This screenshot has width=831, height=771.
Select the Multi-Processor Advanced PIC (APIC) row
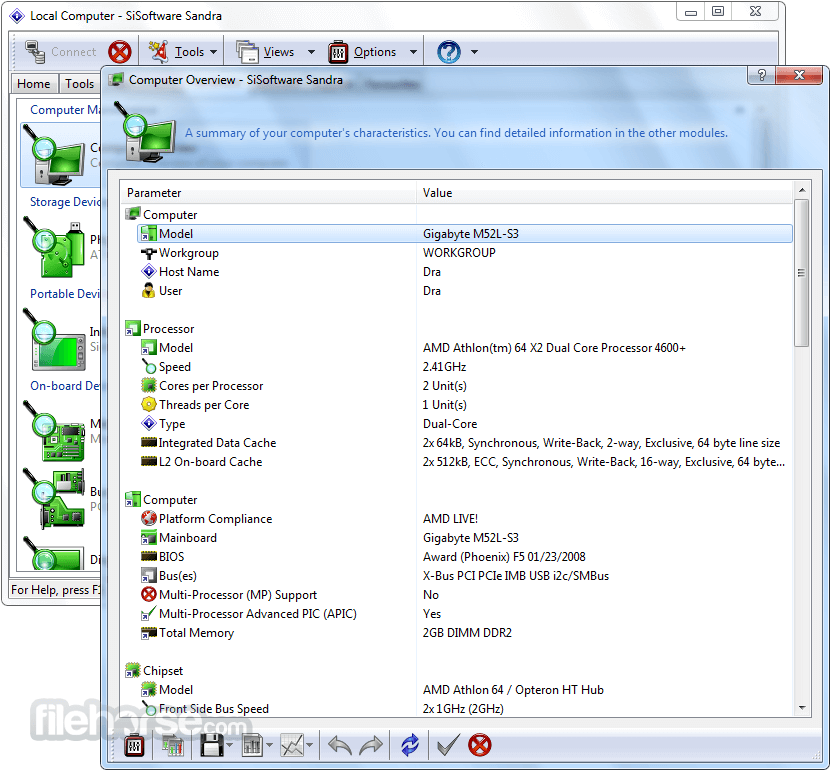[465, 614]
